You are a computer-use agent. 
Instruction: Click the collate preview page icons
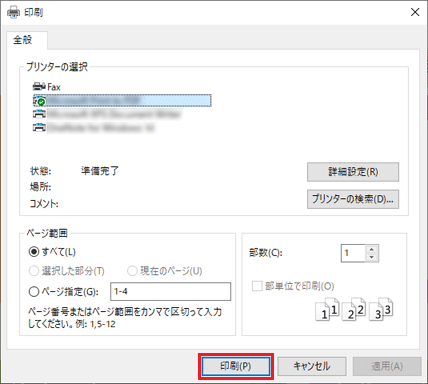pyautogui.click(x=354, y=310)
